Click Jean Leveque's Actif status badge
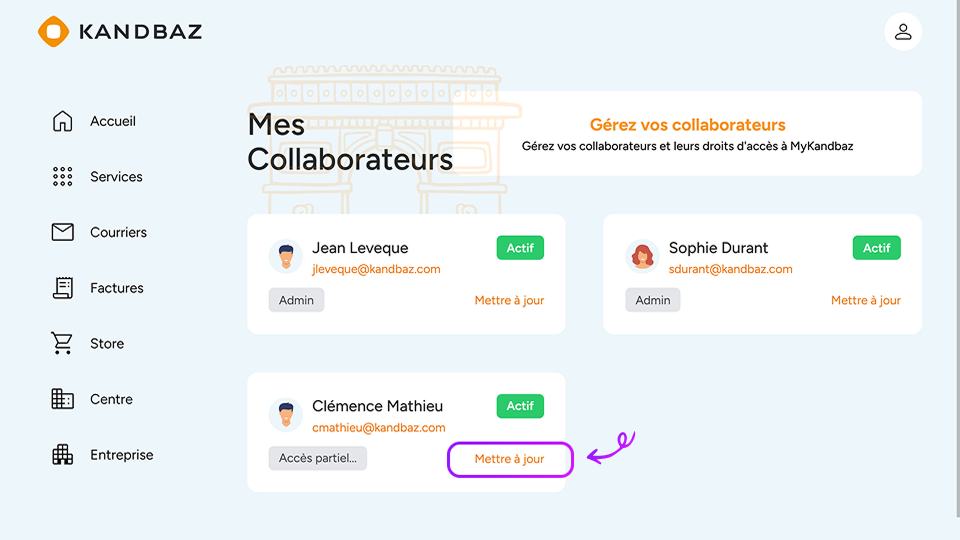960x540 pixels. coord(520,248)
